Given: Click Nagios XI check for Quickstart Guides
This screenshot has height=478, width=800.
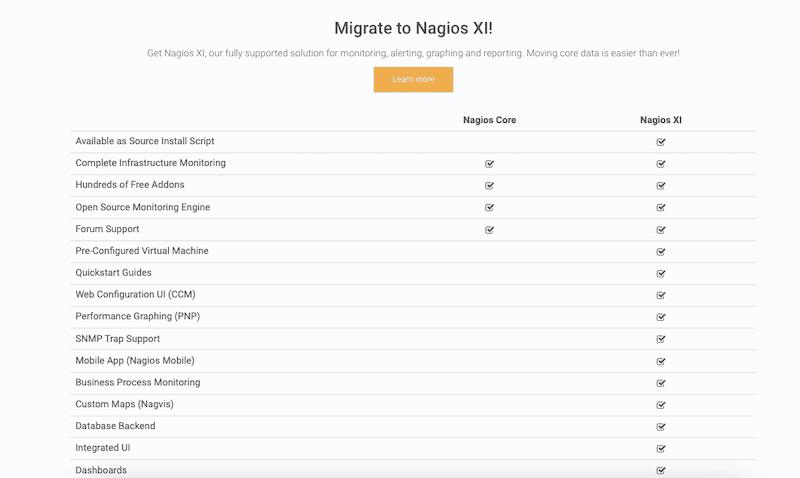Looking at the screenshot, I should pos(661,273).
